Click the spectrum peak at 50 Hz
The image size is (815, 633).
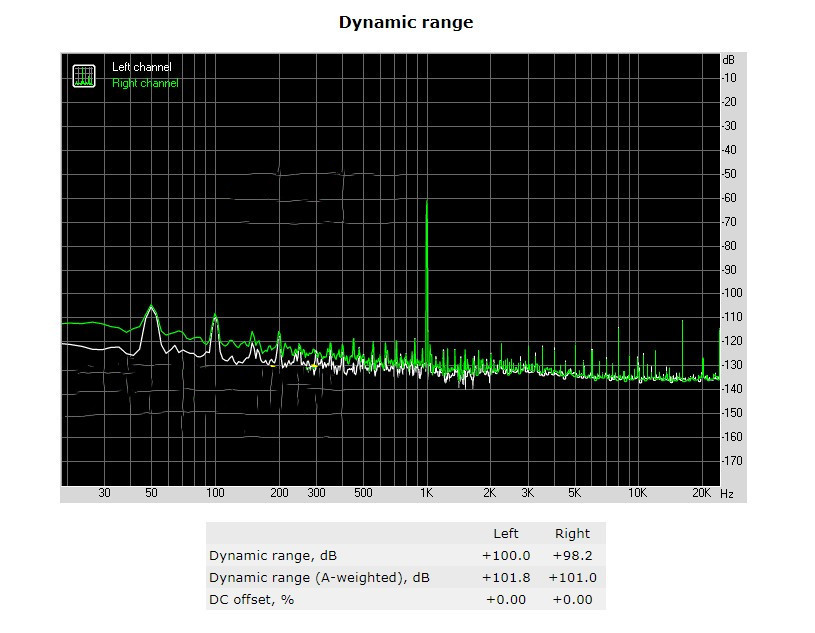tap(151, 308)
